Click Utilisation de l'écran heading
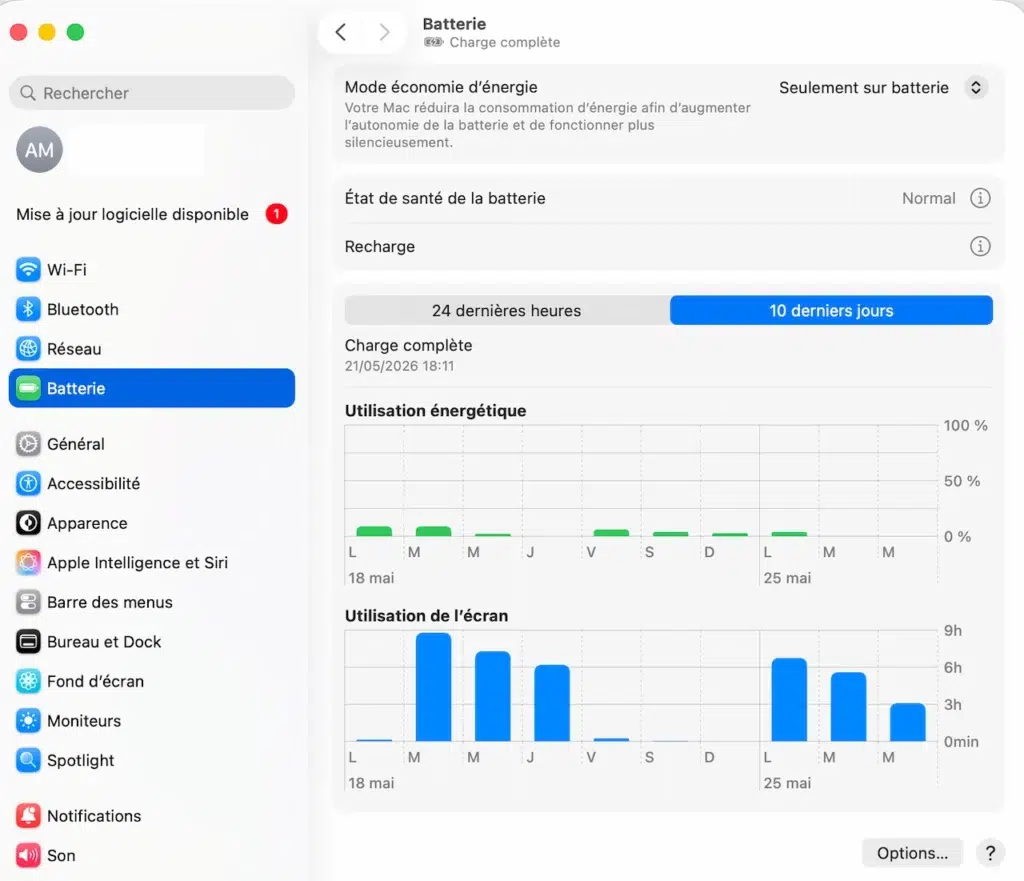 point(426,615)
